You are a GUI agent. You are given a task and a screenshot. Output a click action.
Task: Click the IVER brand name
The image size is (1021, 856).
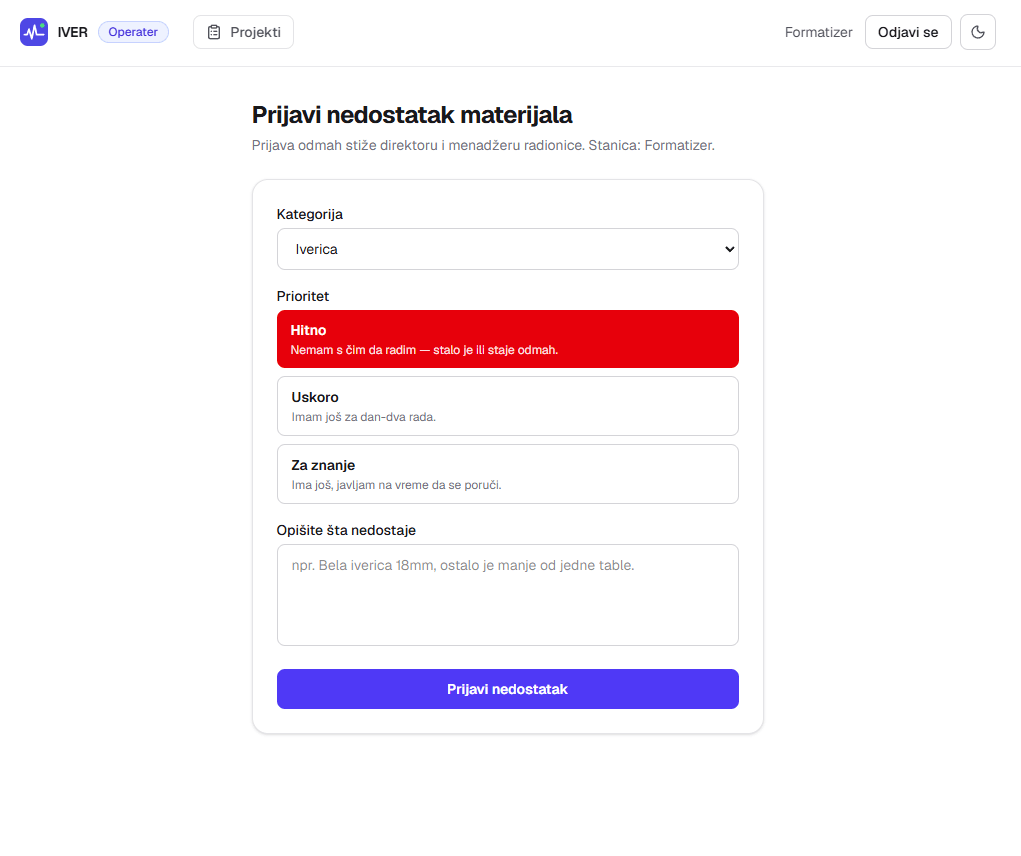pyautogui.click(x=72, y=32)
